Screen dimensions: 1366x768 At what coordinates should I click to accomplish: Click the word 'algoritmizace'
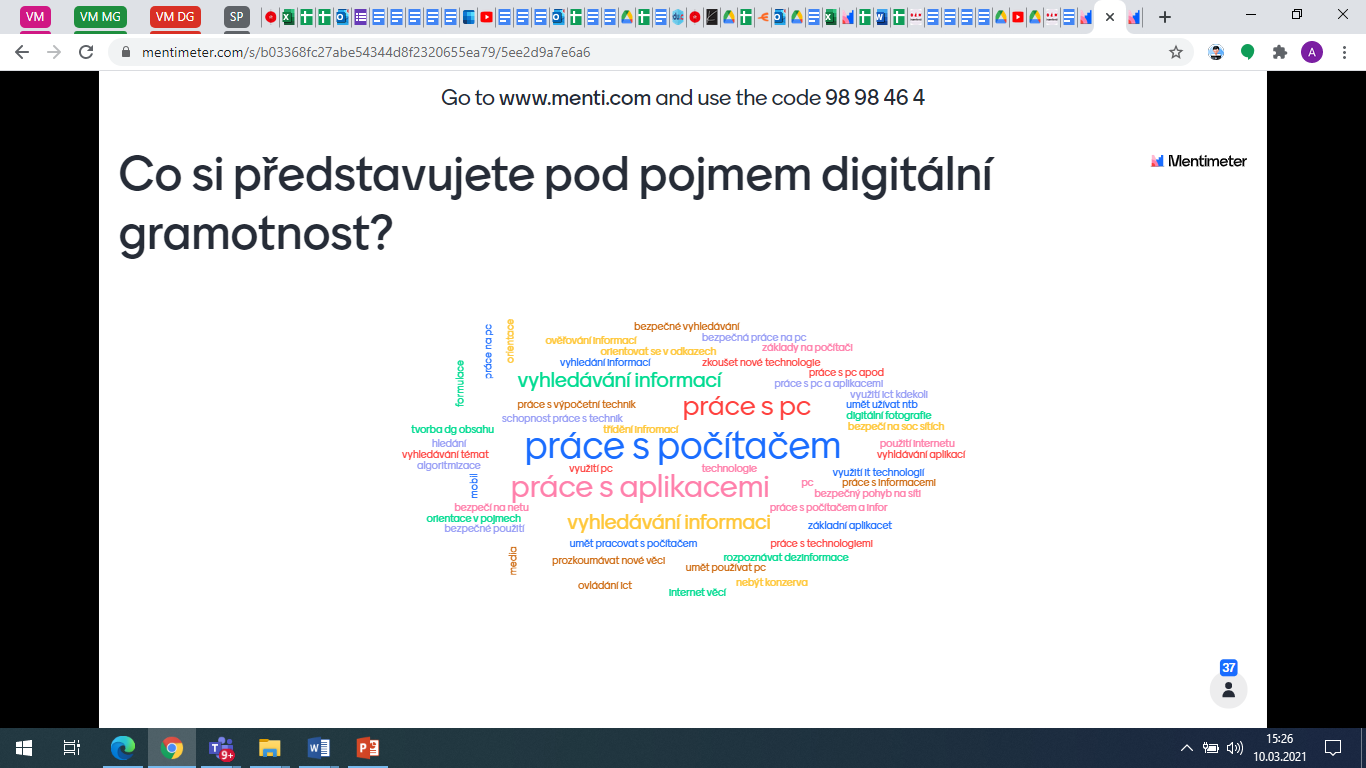point(448,465)
